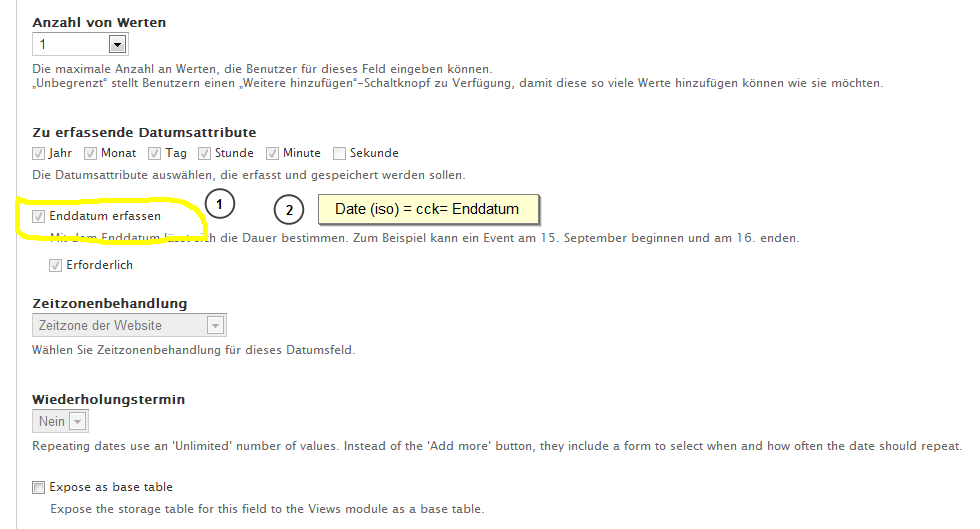Screen dimensions: 980x529
Task: Toggle the Tag checkbox
Action: (x=155, y=153)
